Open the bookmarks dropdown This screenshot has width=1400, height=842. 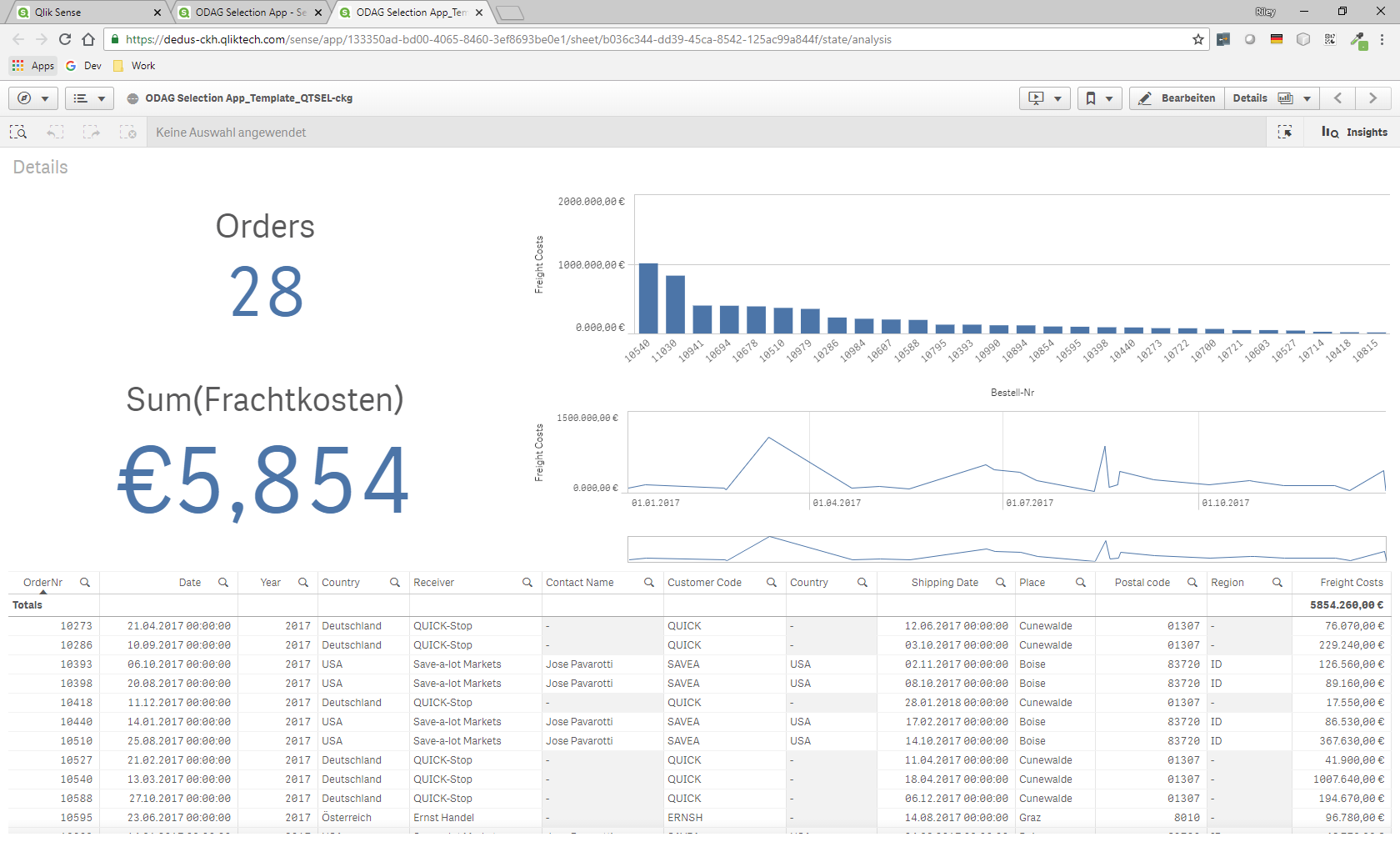(x=1099, y=98)
